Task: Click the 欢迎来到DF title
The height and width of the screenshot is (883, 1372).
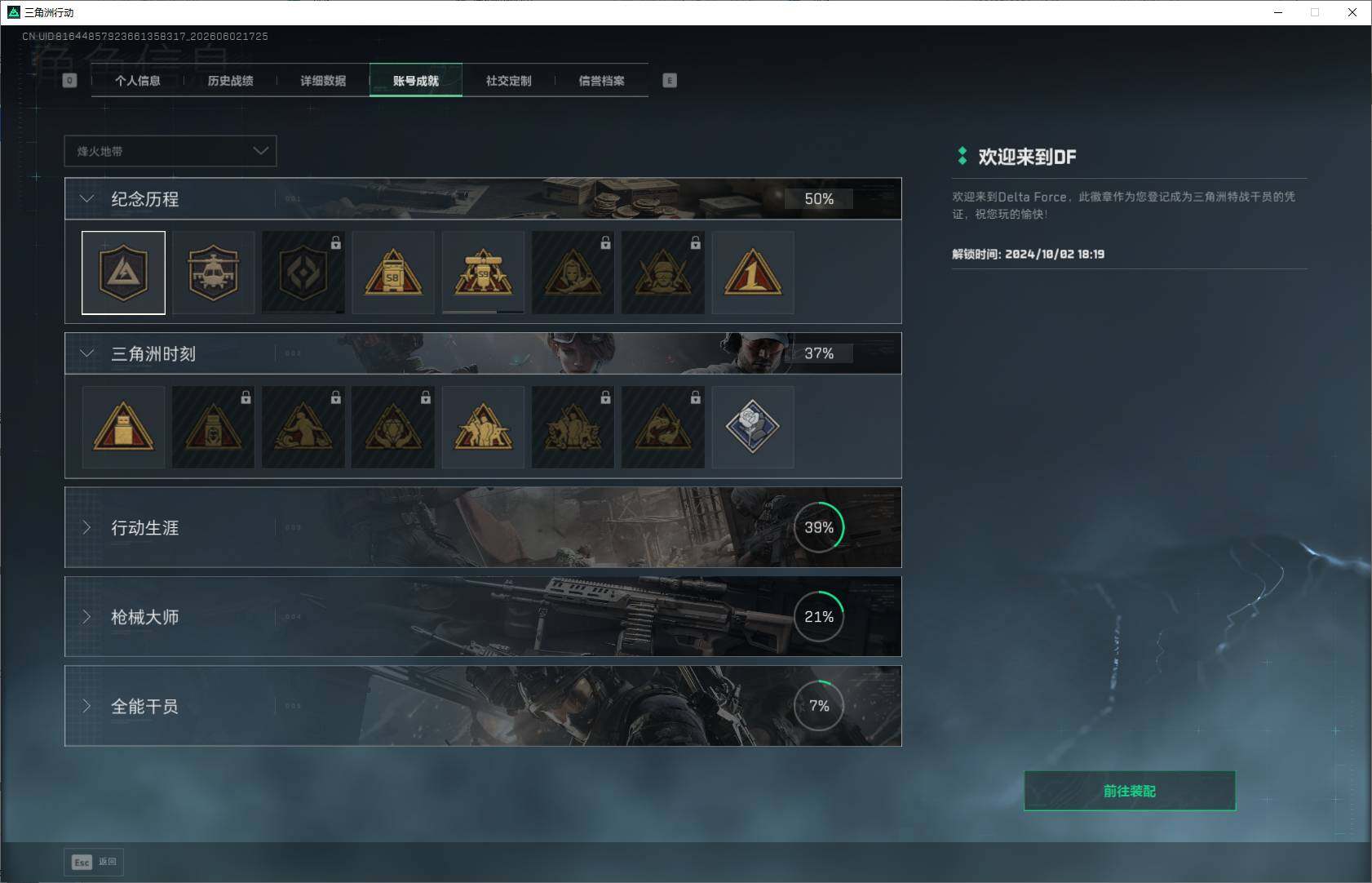Action: click(1027, 157)
